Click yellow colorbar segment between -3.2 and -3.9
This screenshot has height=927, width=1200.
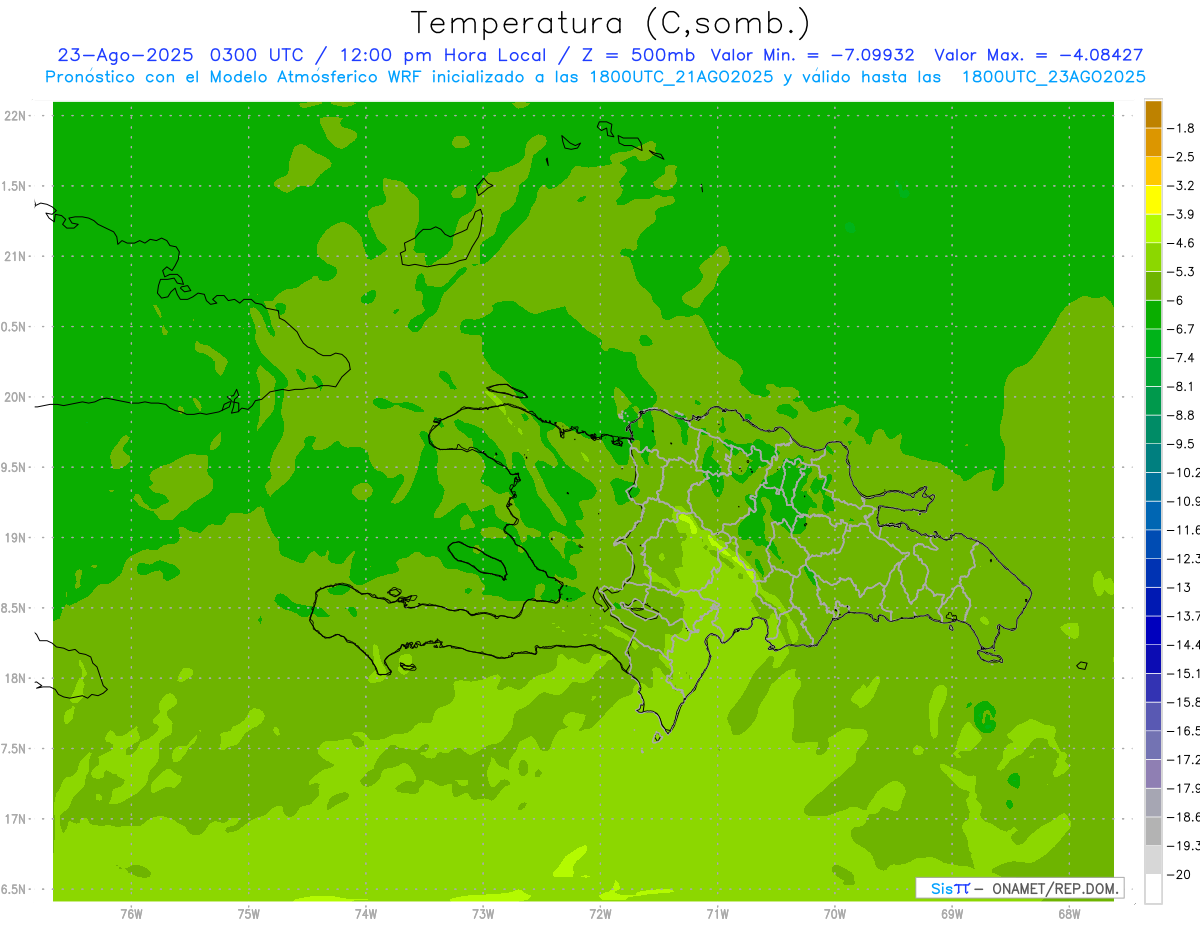tap(1153, 200)
